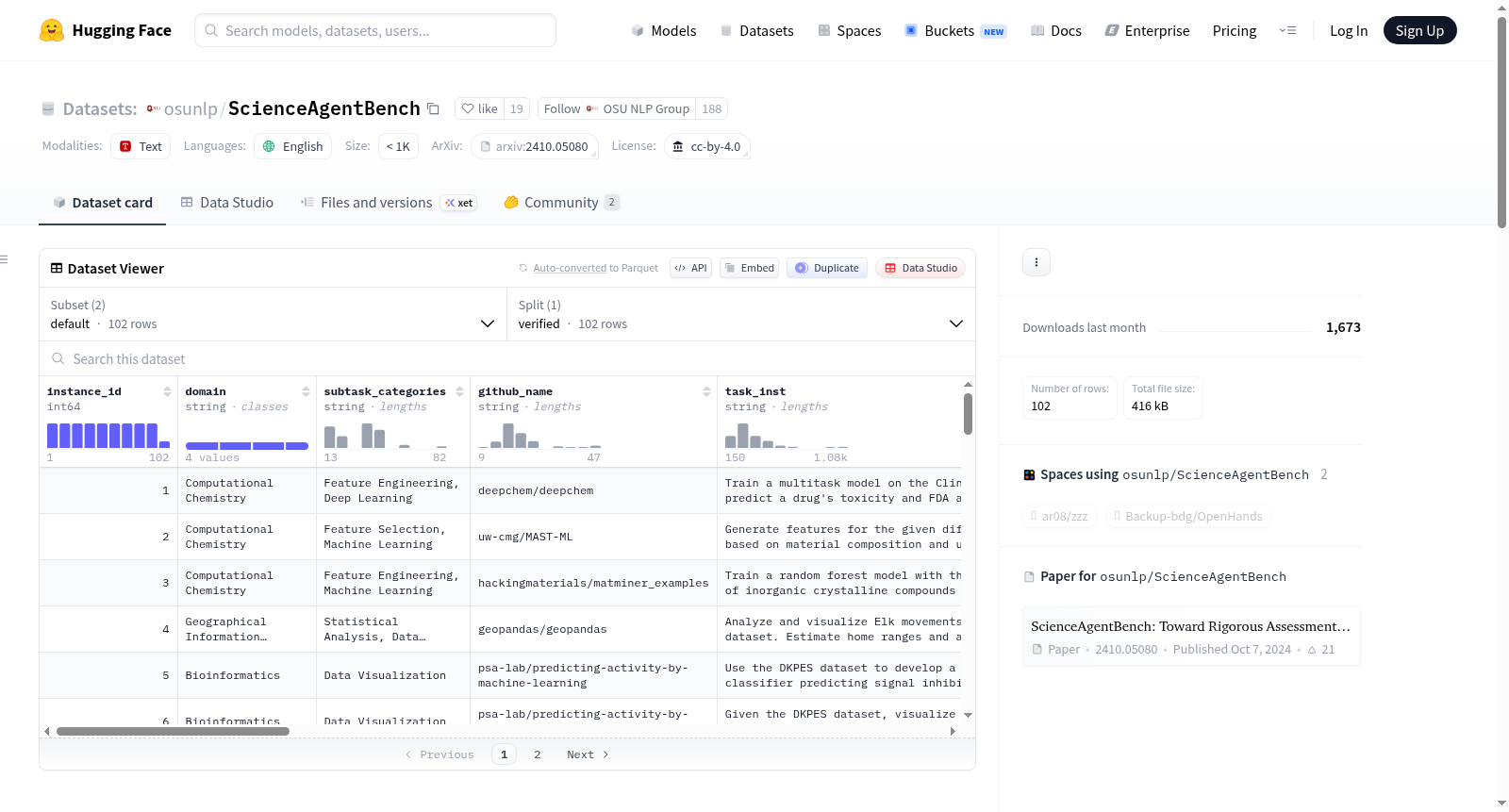Select page 1 in pagination

click(x=504, y=754)
